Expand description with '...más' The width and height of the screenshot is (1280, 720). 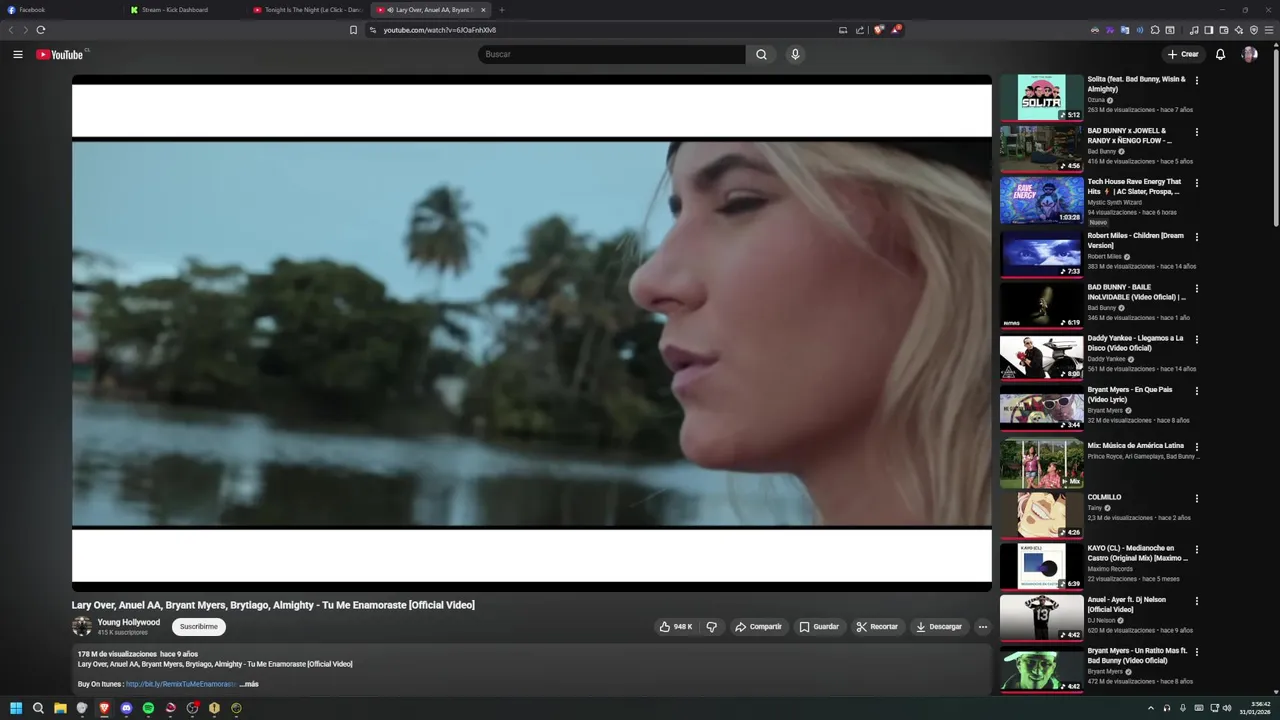click(249, 684)
